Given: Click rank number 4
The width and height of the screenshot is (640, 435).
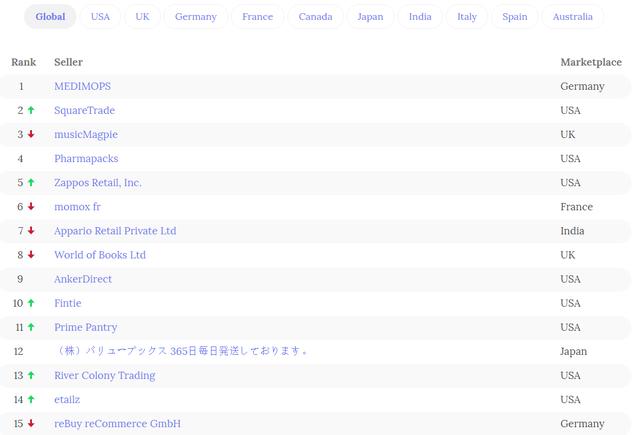Looking at the screenshot, I should [x=20, y=159].
